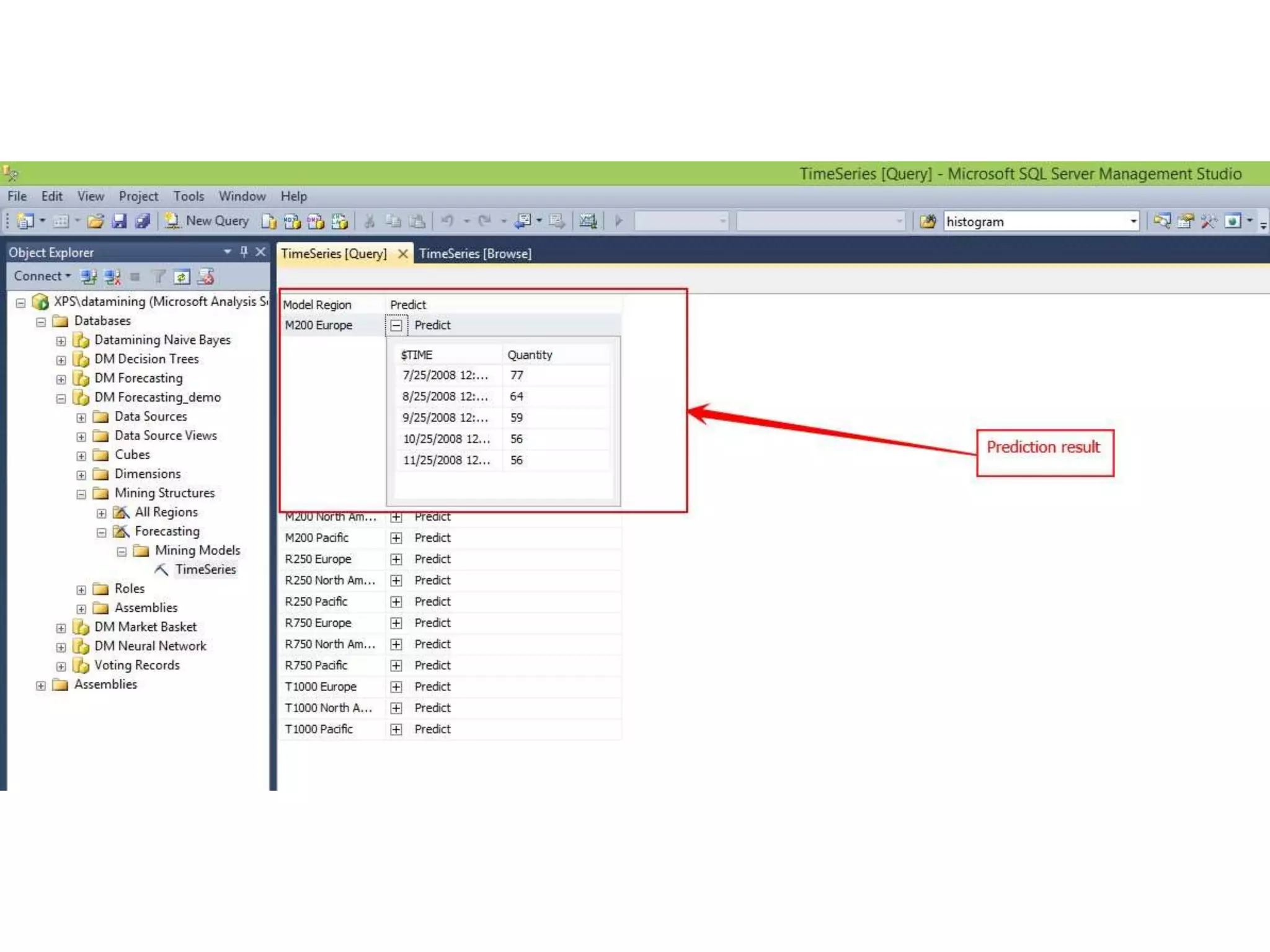Click the Quantity column header
The image size is (1270, 952).
tap(530, 355)
